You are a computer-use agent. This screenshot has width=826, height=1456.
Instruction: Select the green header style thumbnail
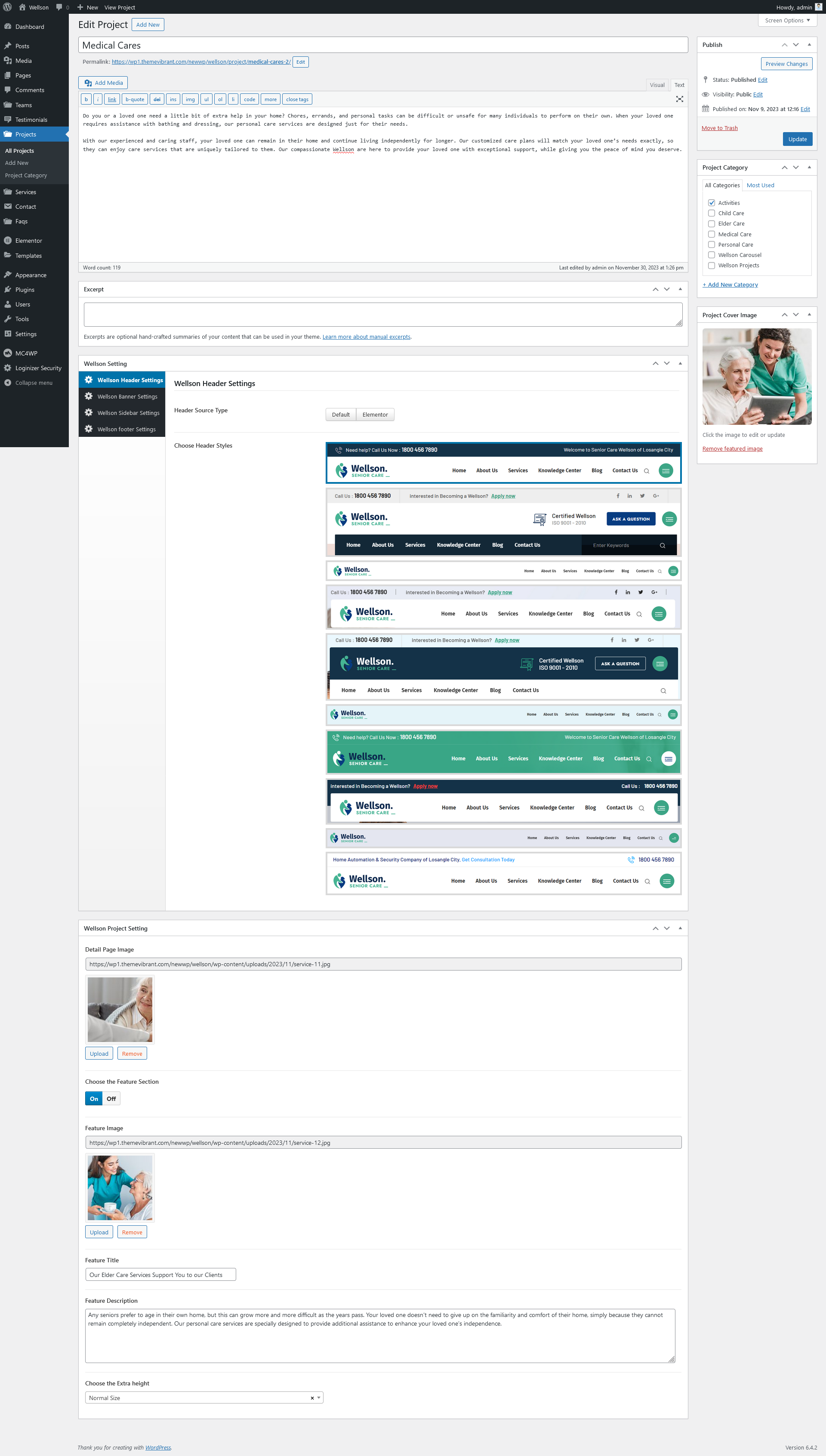pyautogui.click(x=503, y=752)
